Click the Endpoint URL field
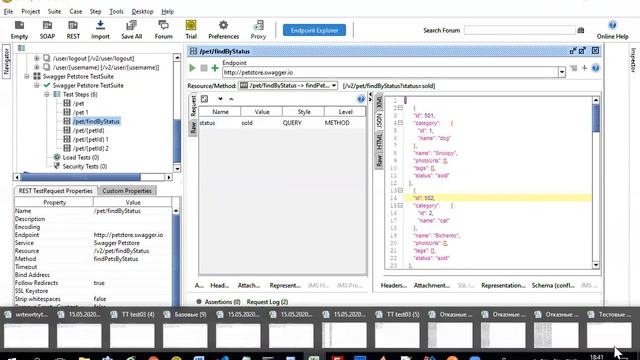This screenshot has width=640, height=360. tap(390, 72)
